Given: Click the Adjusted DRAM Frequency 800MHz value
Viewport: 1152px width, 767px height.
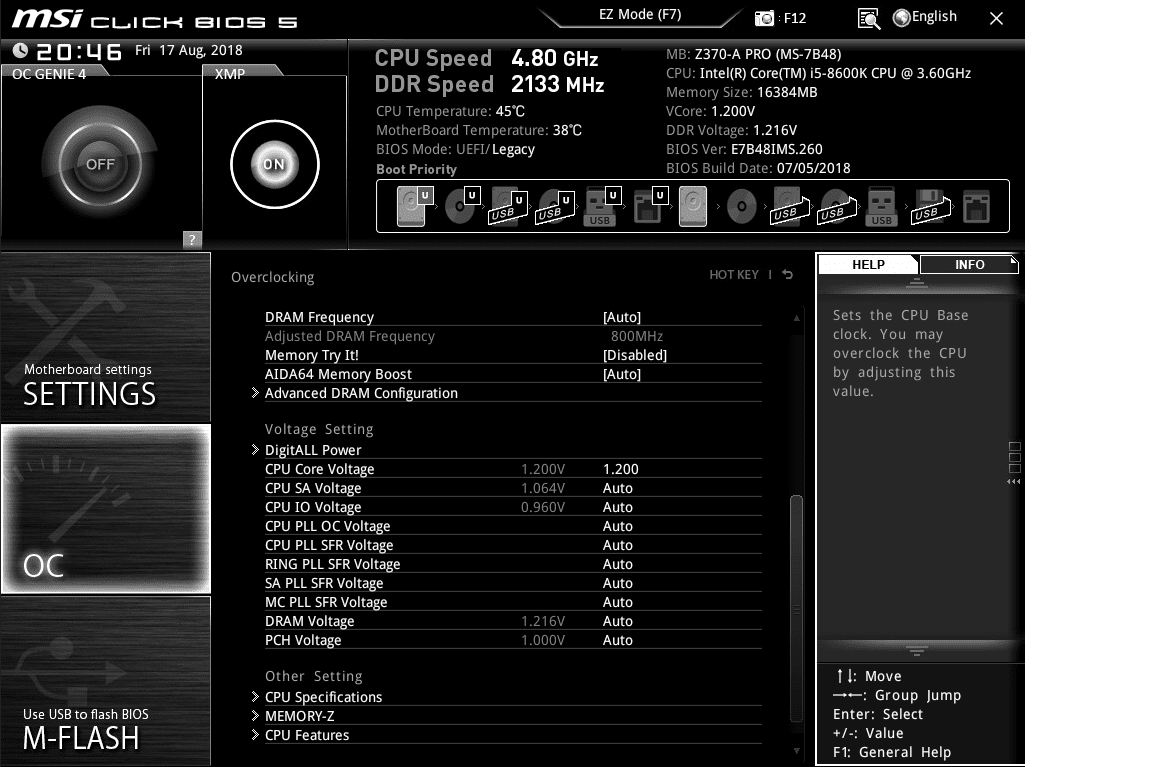Looking at the screenshot, I should [636, 336].
